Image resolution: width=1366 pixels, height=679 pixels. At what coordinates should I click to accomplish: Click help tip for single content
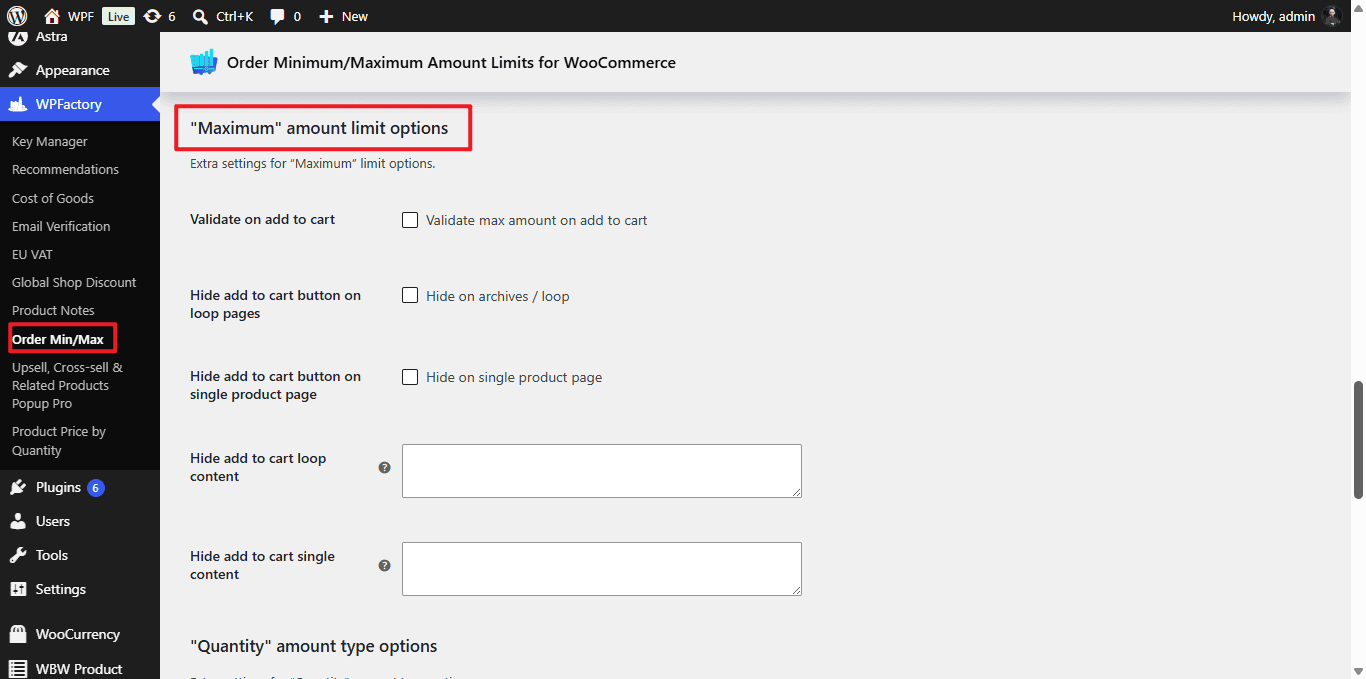click(x=384, y=565)
